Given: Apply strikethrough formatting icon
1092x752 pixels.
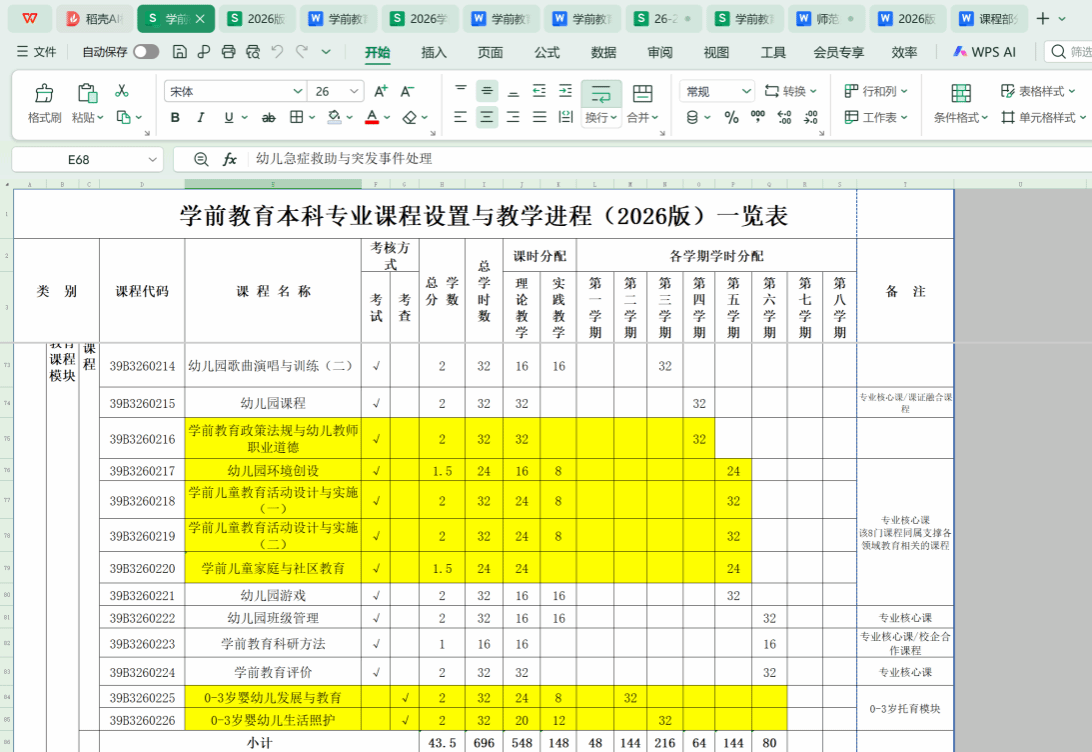Looking at the screenshot, I should pyautogui.click(x=268, y=118).
